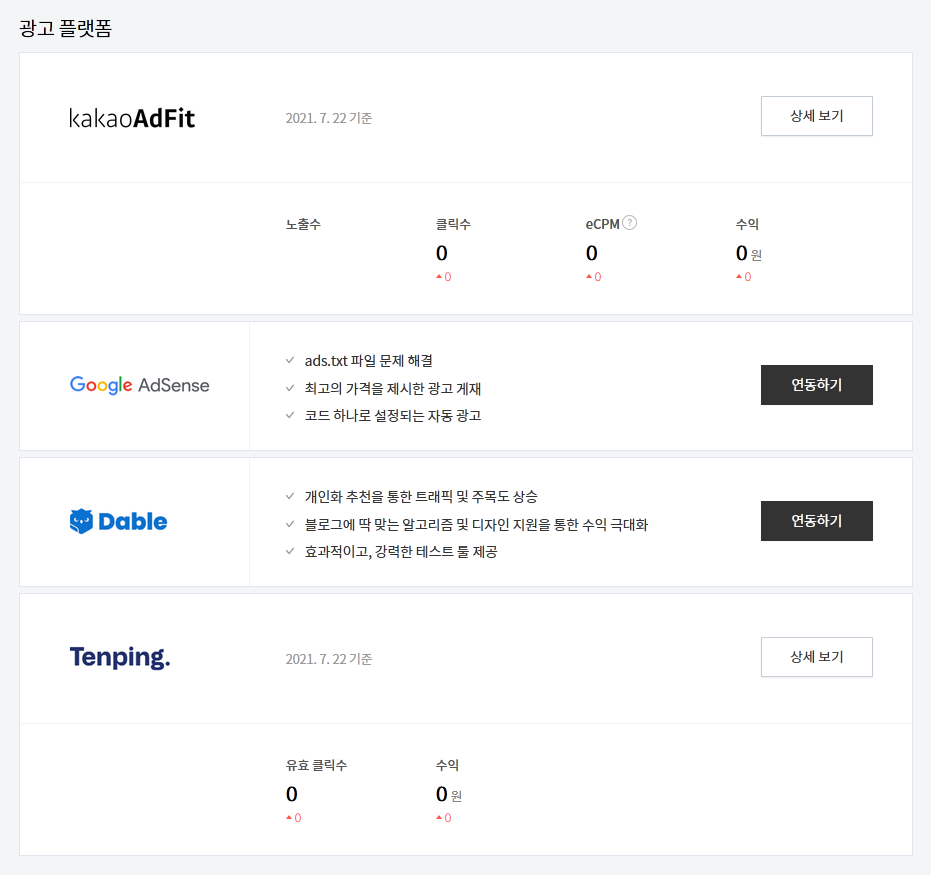Screen dimensions: 931x875
Task: Select the 노출수 label
Action: point(303,224)
